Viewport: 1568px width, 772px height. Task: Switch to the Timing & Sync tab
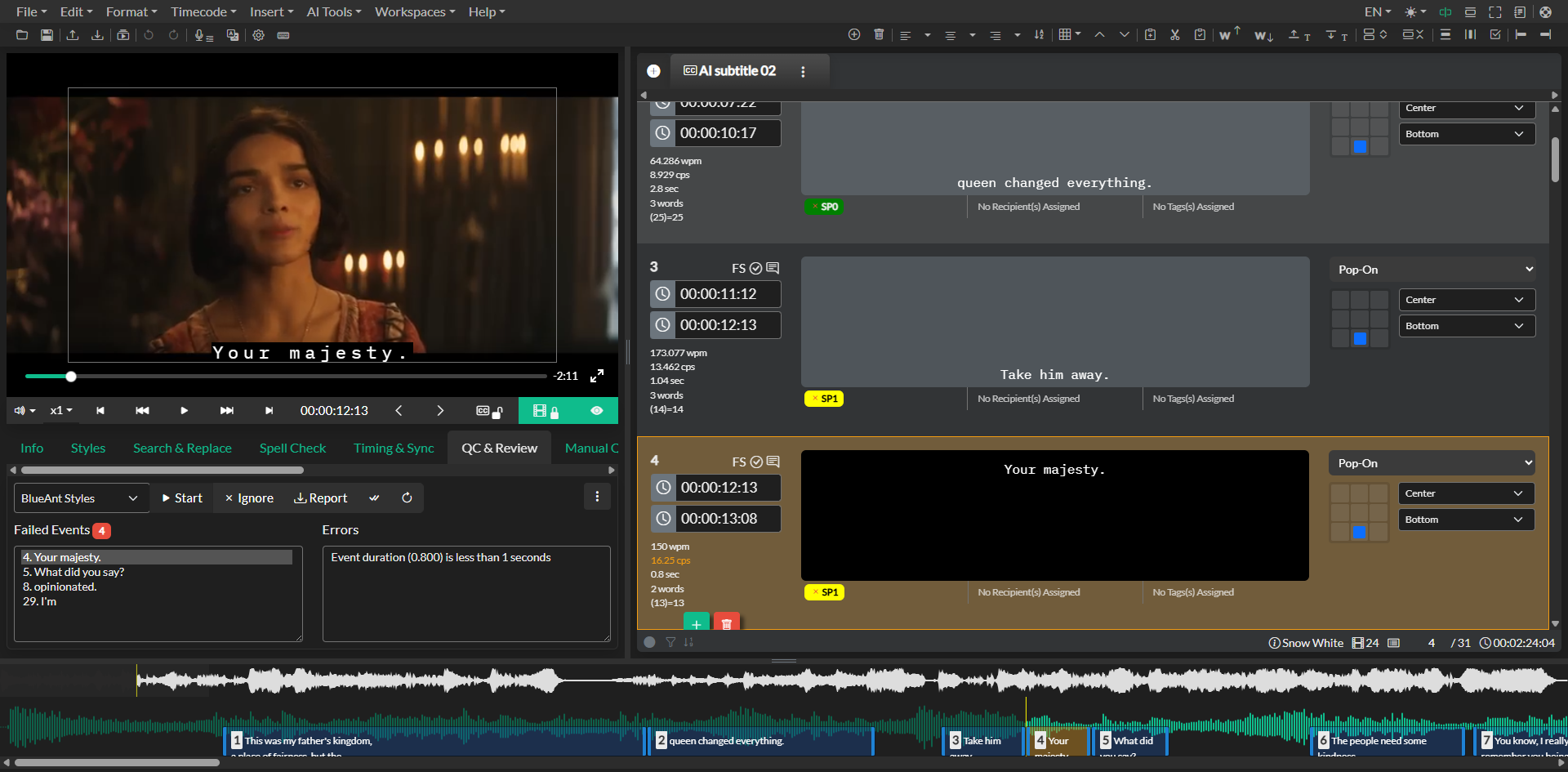click(x=394, y=448)
